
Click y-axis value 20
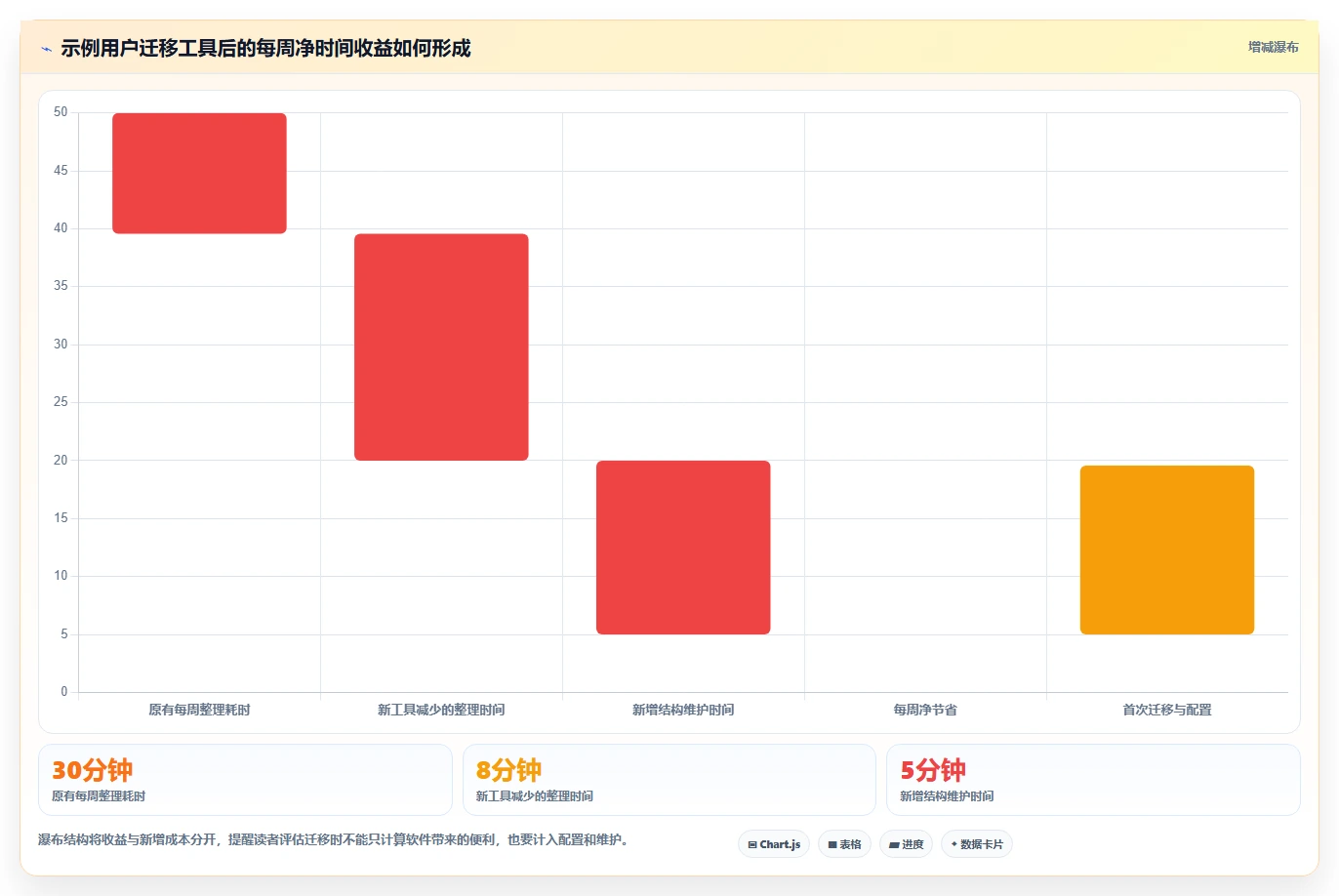61,461
